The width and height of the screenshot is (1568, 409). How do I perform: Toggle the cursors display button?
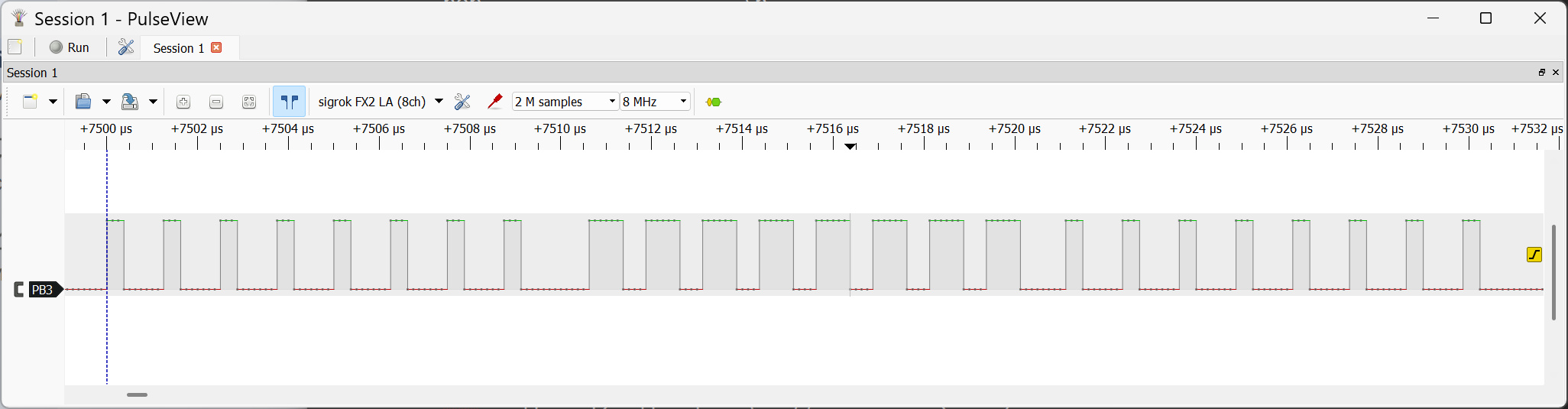(x=289, y=102)
